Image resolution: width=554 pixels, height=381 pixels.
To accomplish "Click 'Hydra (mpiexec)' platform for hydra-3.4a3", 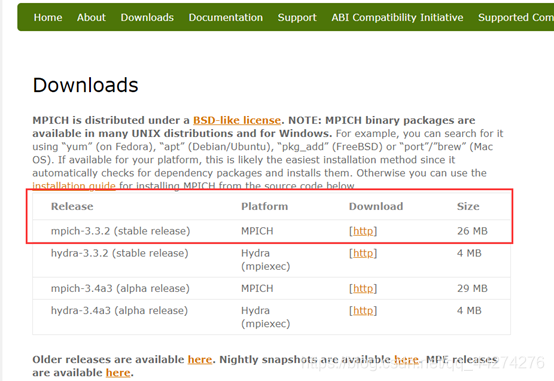I will click(x=266, y=317).
